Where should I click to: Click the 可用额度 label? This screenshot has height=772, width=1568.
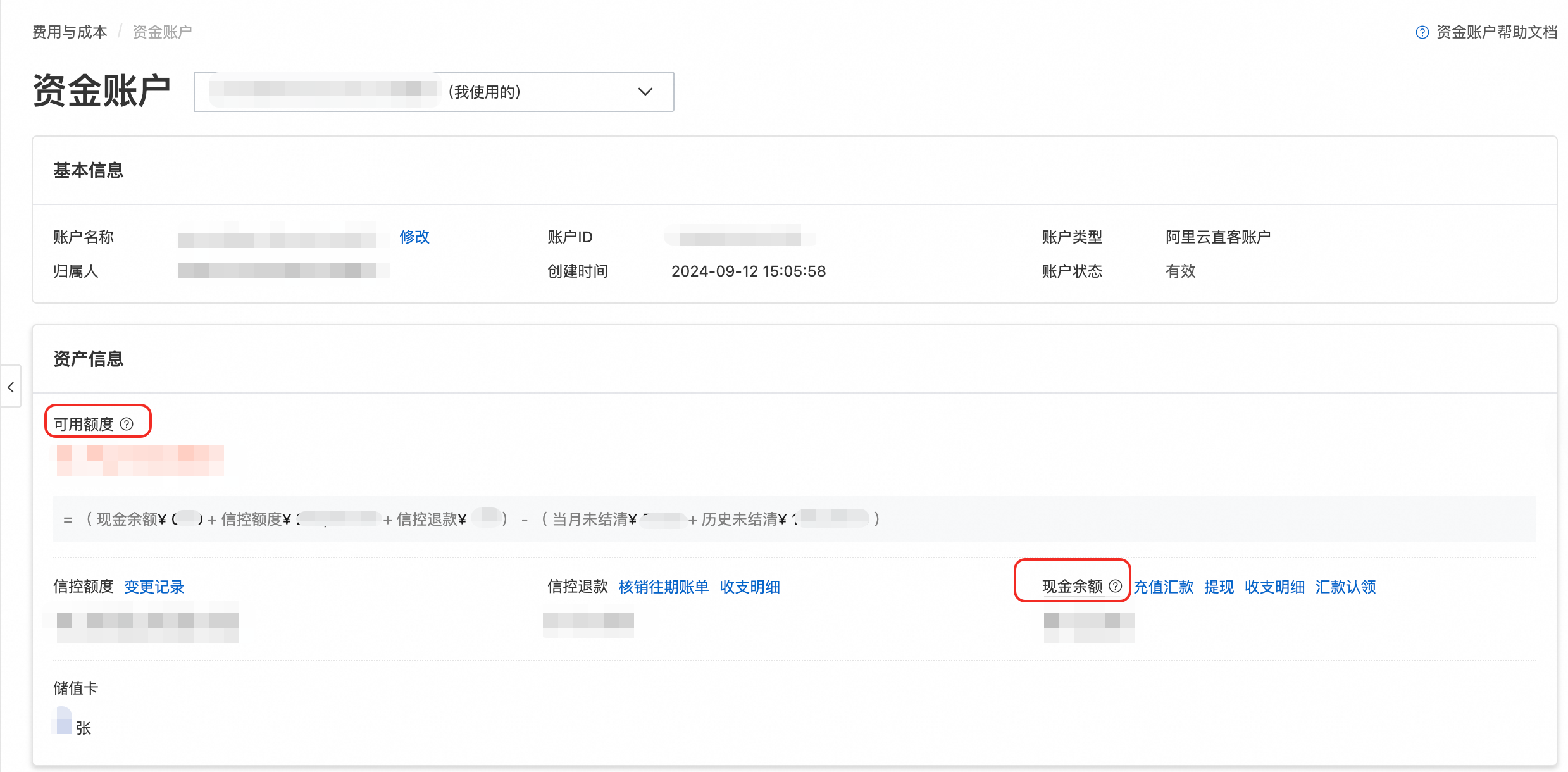coord(83,424)
